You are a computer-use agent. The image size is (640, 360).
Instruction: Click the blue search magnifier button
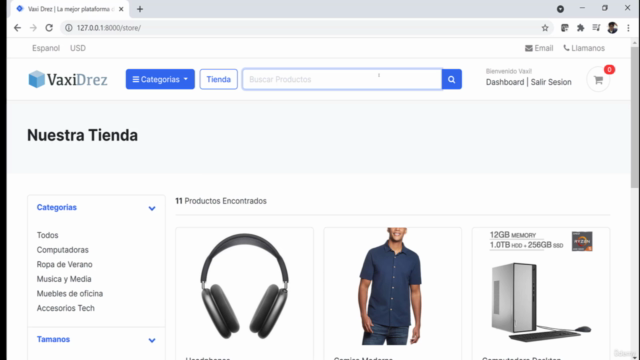pos(451,79)
